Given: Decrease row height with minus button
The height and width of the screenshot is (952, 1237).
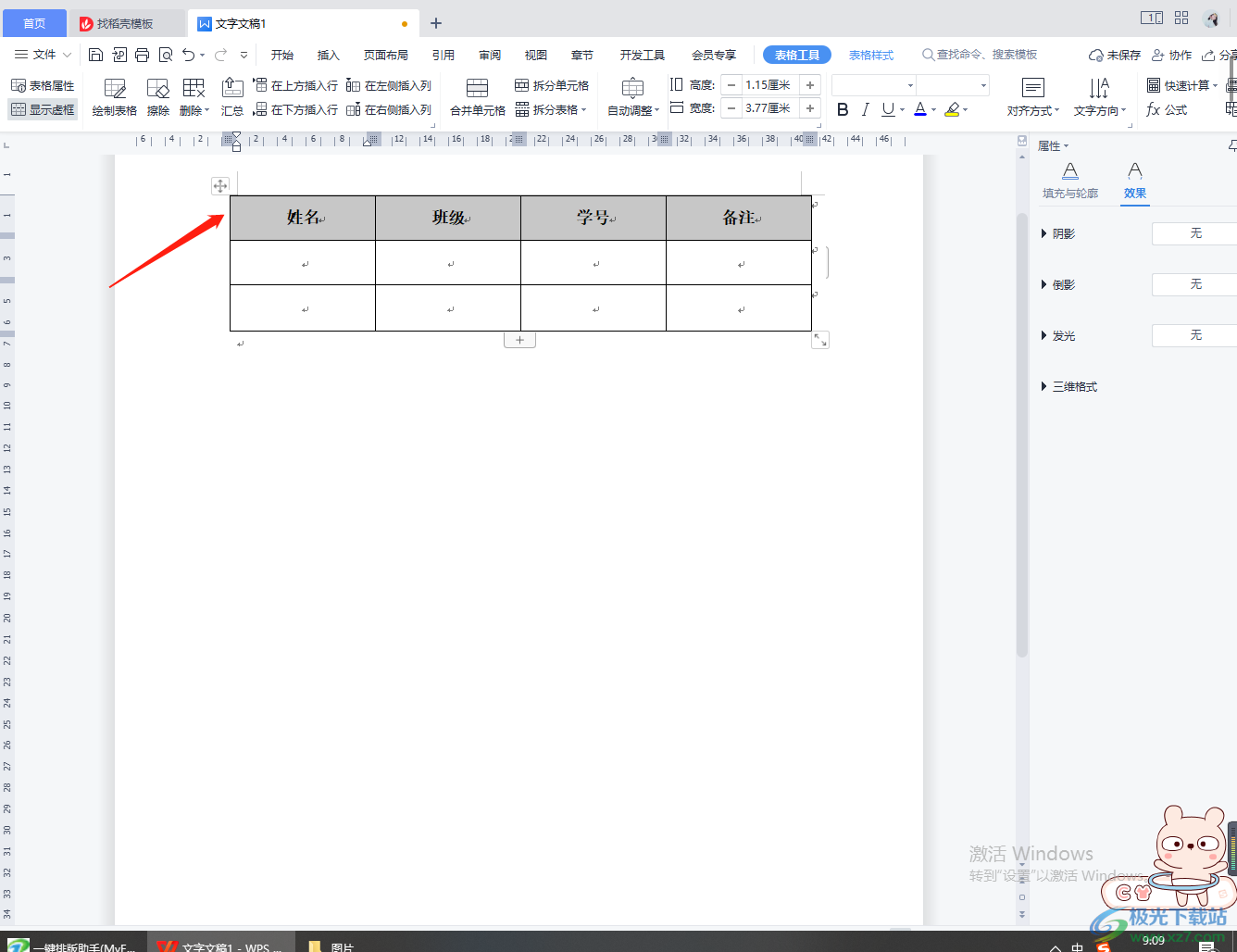Looking at the screenshot, I should tap(731, 85).
